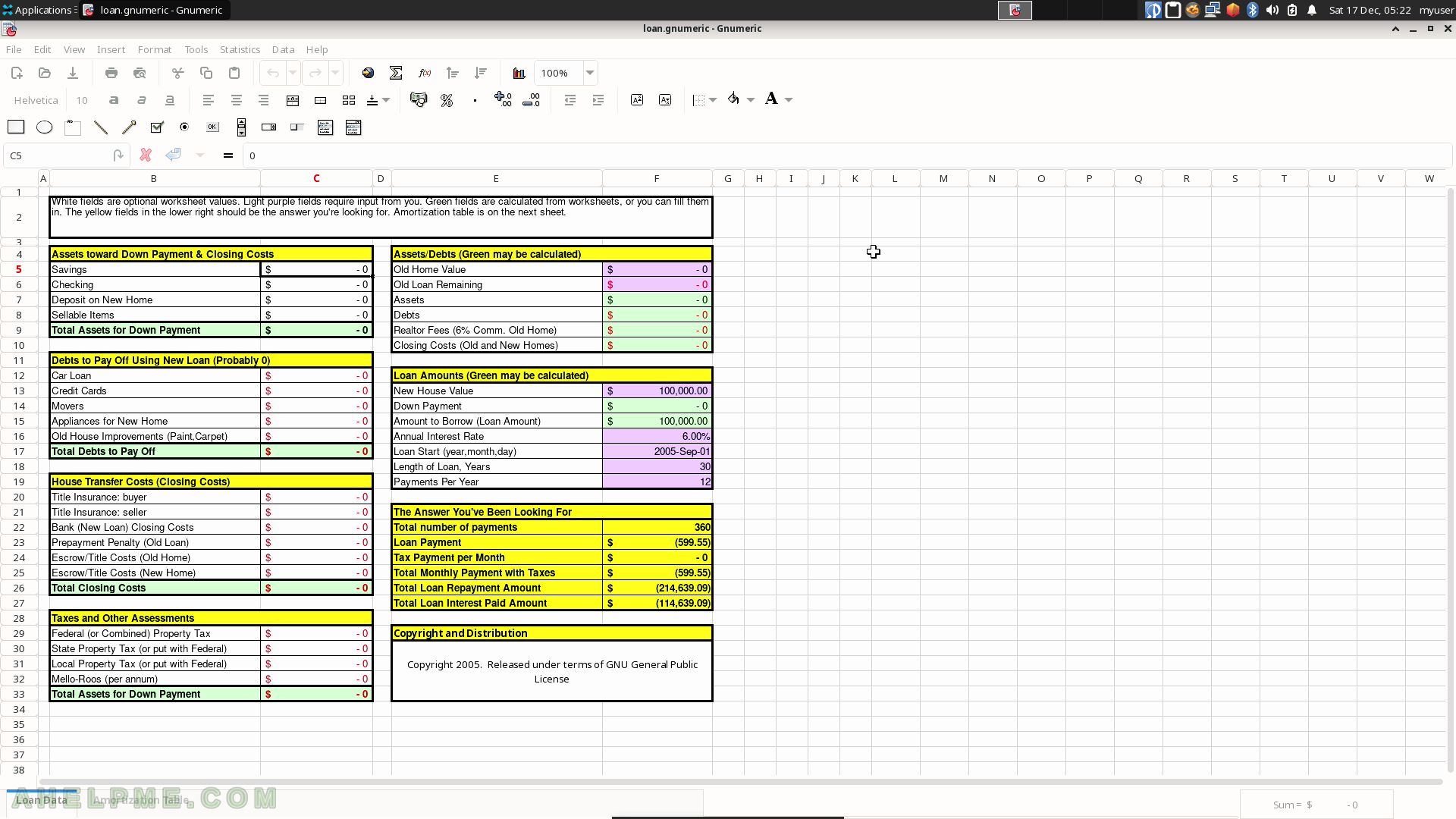Open the Format menu
Image resolution: width=1456 pixels, height=819 pixels.
[155, 49]
